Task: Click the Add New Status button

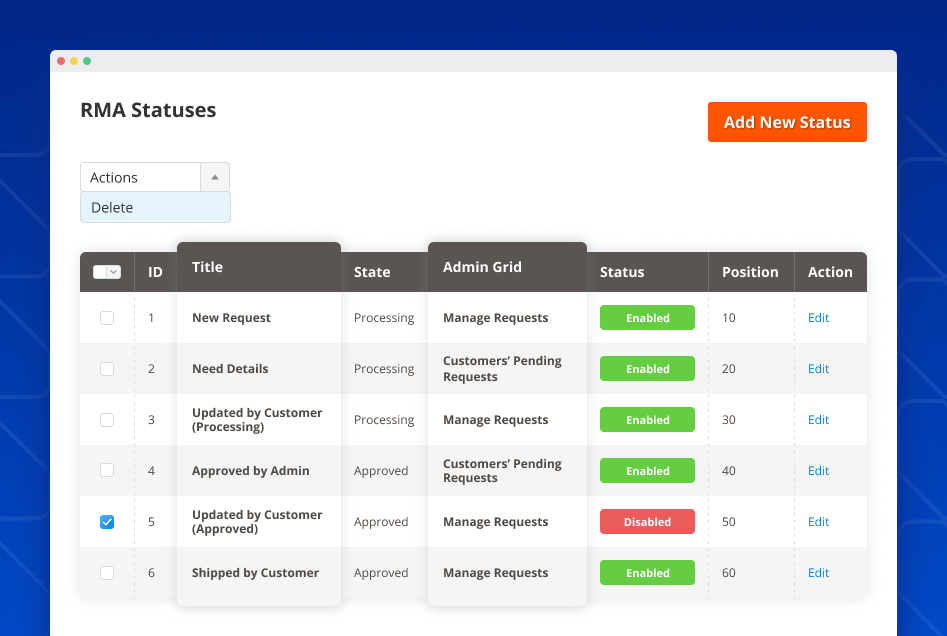Action: point(787,121)
